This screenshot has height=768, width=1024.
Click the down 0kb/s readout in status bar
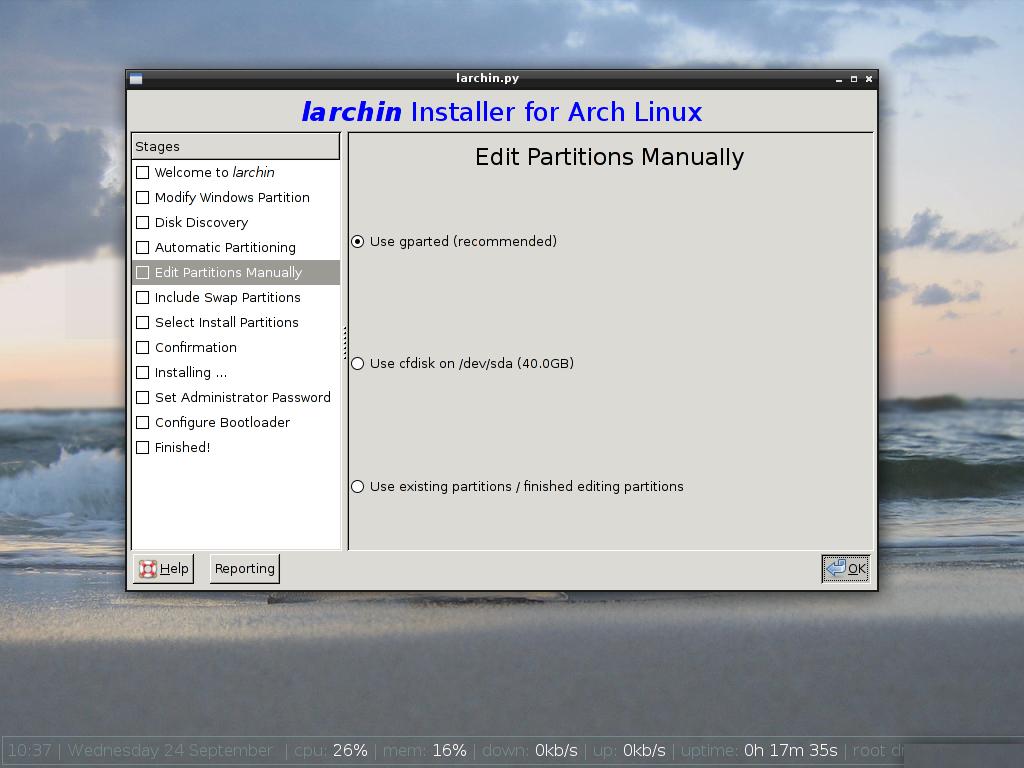pos(530,751)
